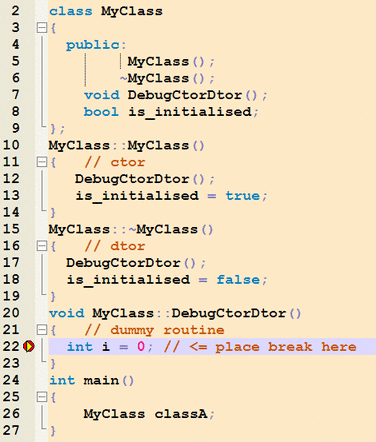Image resolution: width=376 pixels, height=442 pixels.
Task: Click the 'void DebugCtorDtor()' declaration on line 7
Action: [175, 95]
